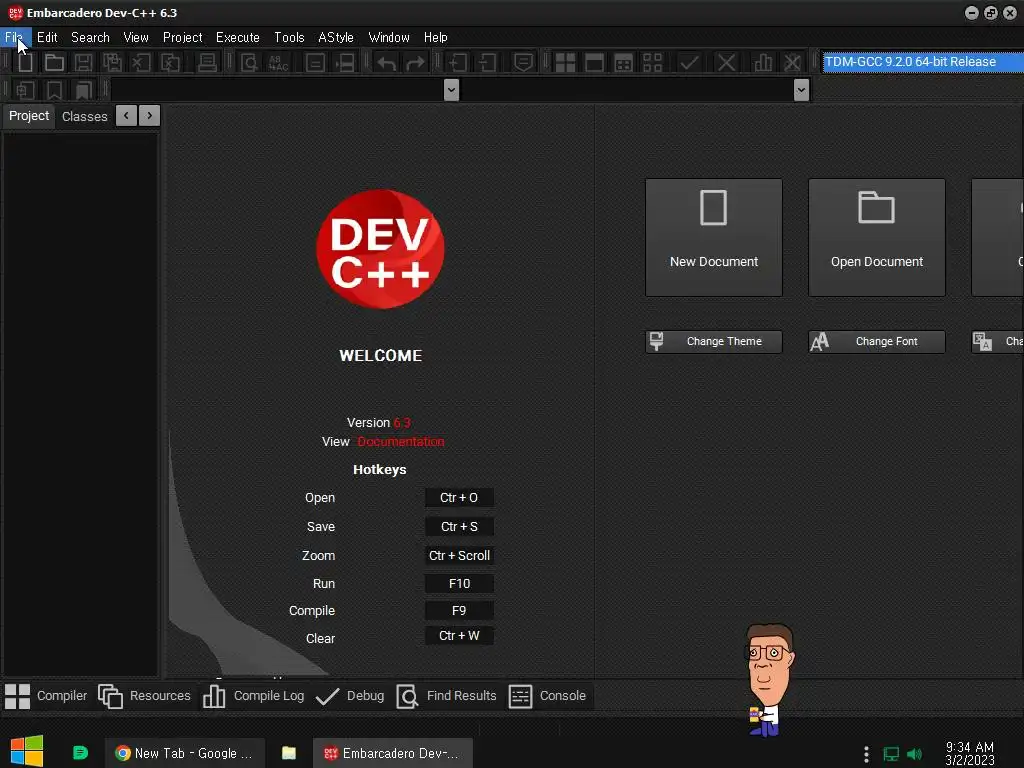Click the Stop execution X icon
The width and height of the screenshot is (1024, 768).
click(726, 63)
